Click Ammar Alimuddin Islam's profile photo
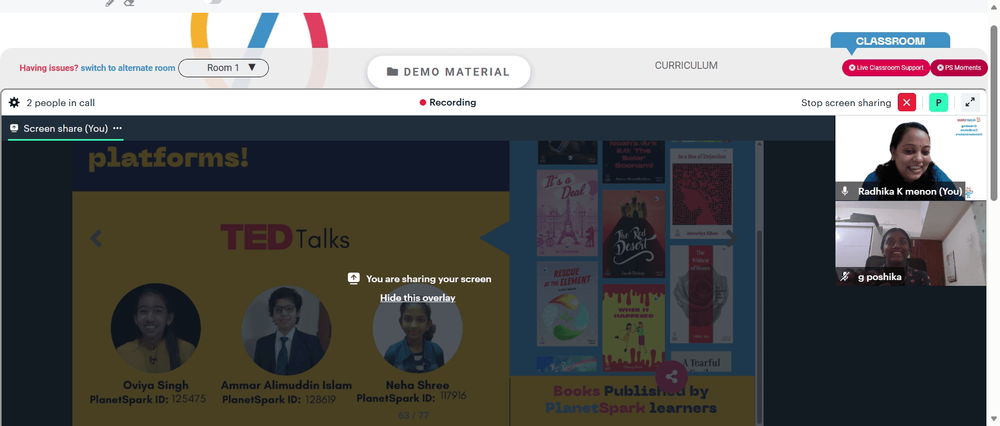 (x=286, y=330)
